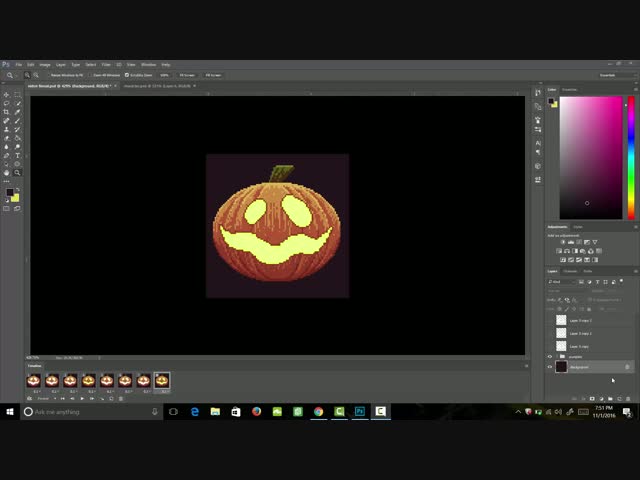Screen dimensions: 640x480
Task: Open the Layers panel options menu
Action: (636, 271)
